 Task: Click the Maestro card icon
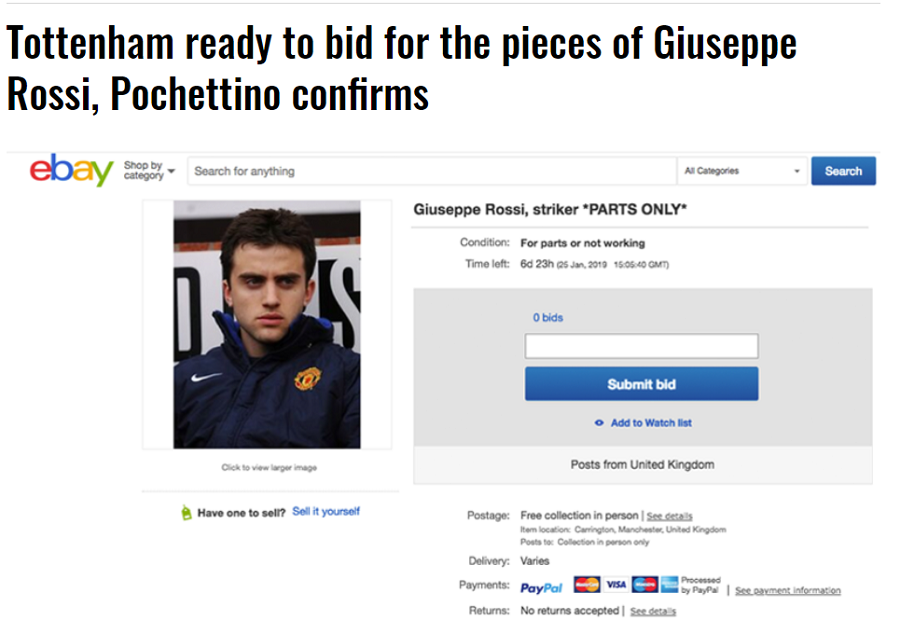click(644, 585)
